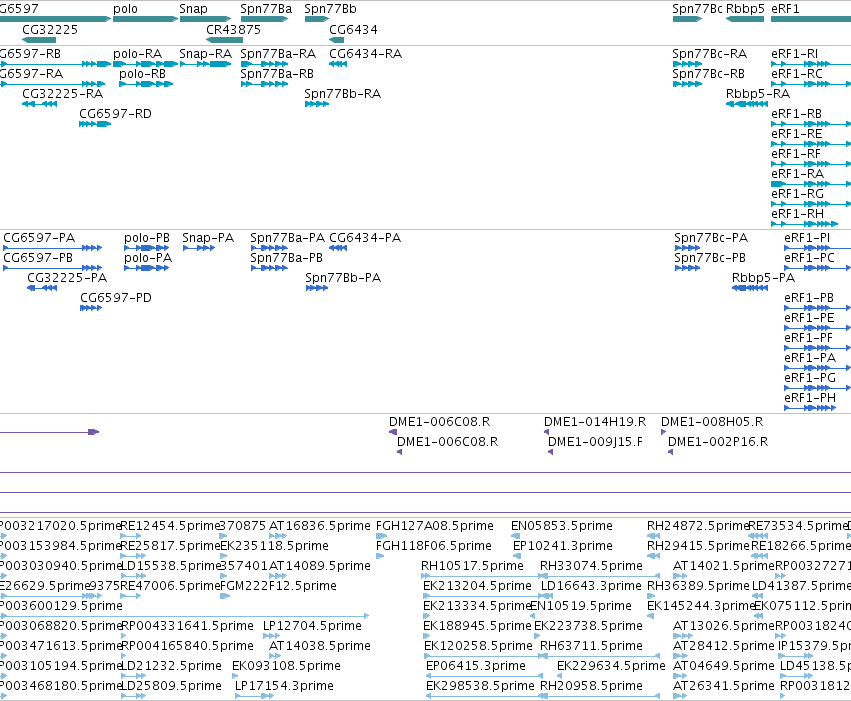Click the CG6597-RD transcript label
This screenshot has height=701, width=851.
(x=116, y=114)
